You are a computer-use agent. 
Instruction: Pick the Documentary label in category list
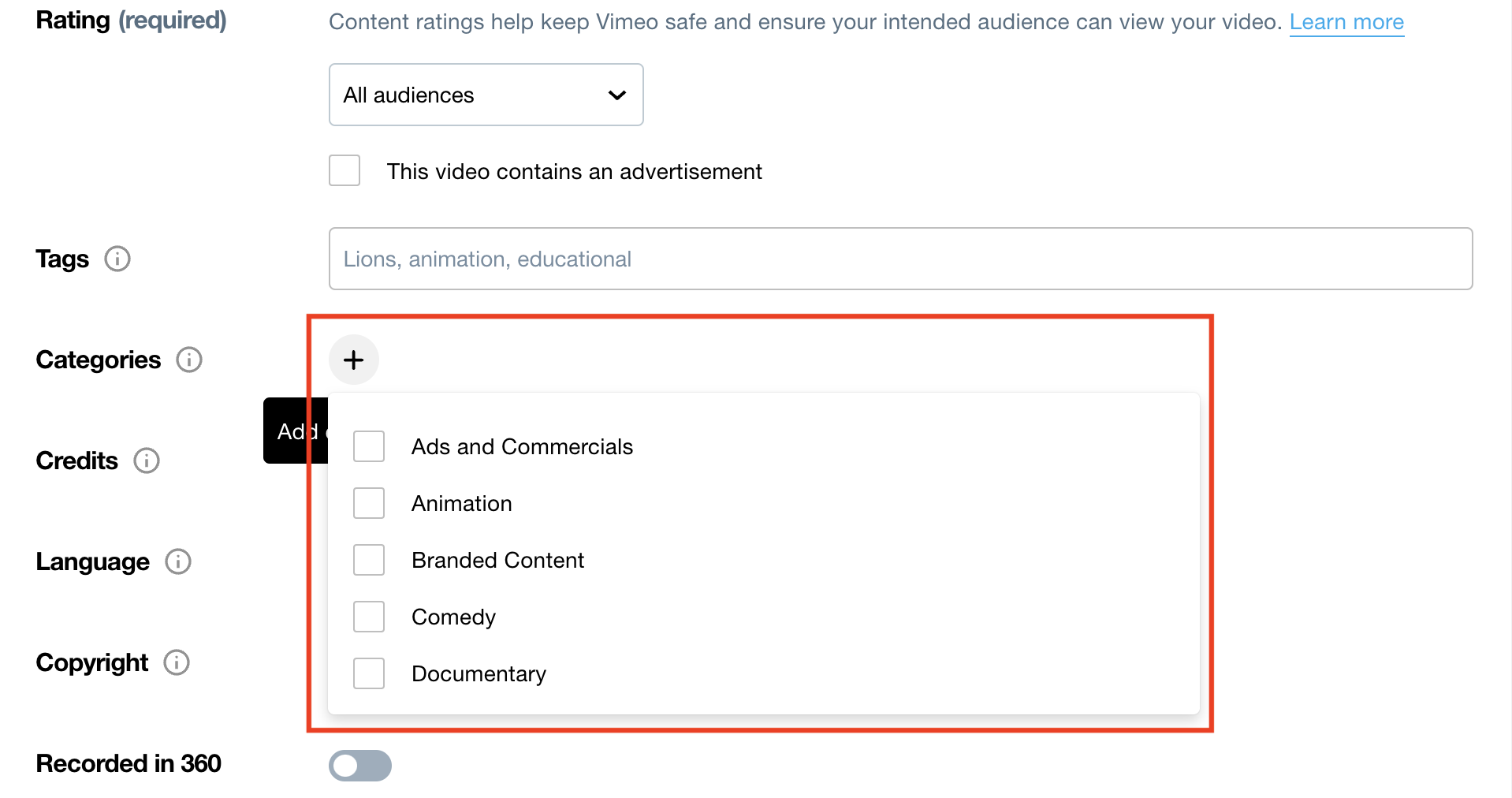tap(479, 673)
